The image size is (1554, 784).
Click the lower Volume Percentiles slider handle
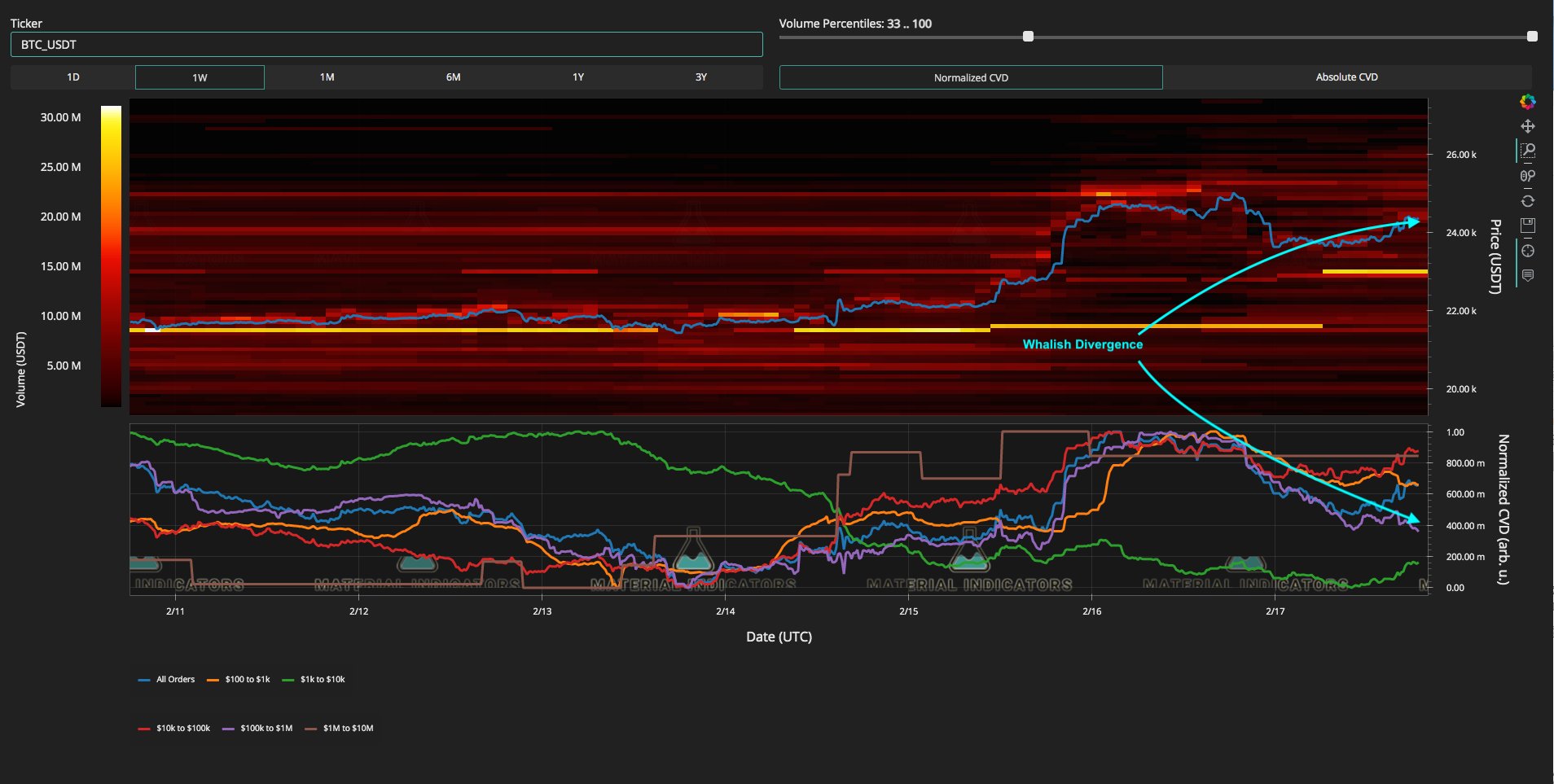(x=1028, y=37)
